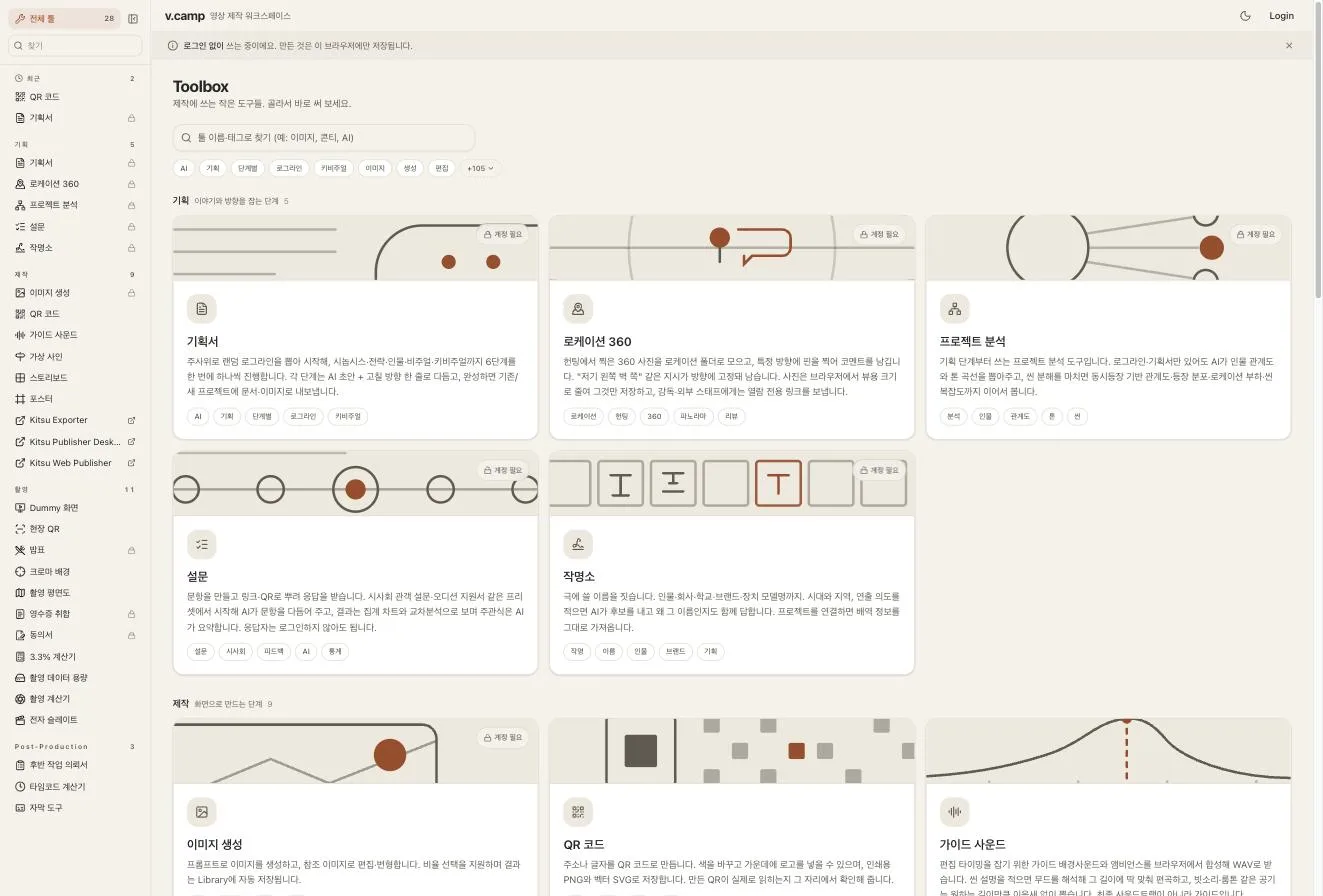Select 촬영 평면도 in the sidebar
Viewport: 1323px width, 896px height.
pyautogui.click(x=75, y=593)
